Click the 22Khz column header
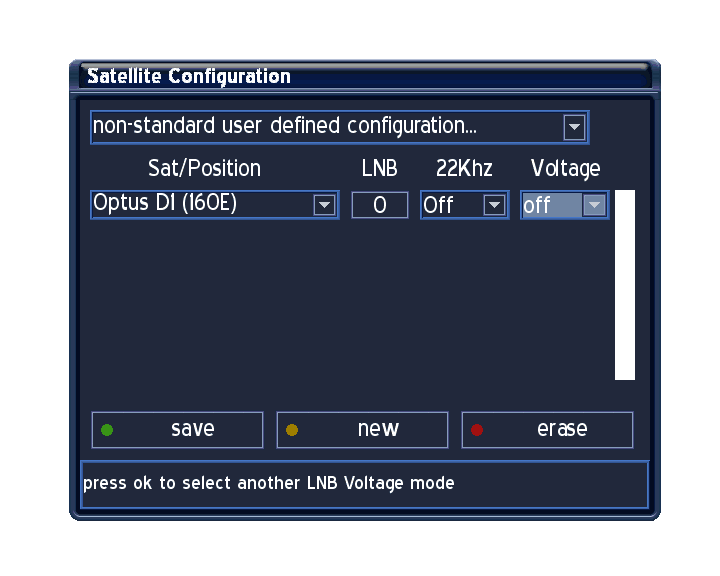 coord(464,169)
